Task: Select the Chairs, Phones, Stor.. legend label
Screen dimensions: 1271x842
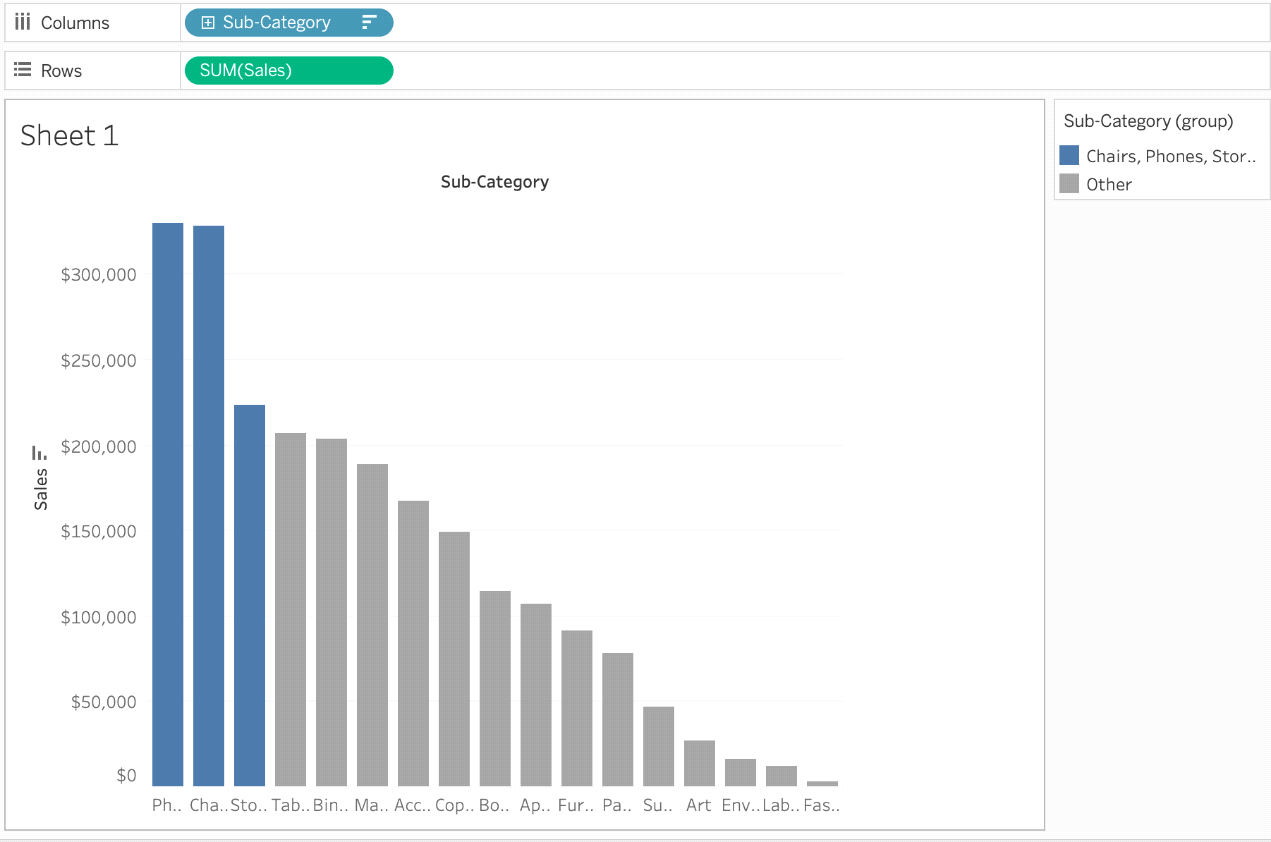Action: coord(1171,156)
